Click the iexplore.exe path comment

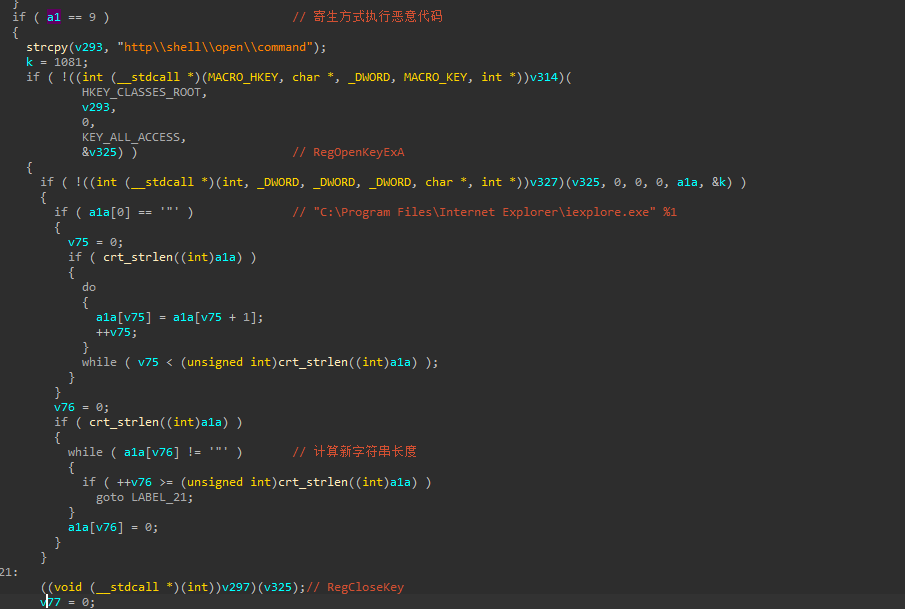click(x=495, y=212)
